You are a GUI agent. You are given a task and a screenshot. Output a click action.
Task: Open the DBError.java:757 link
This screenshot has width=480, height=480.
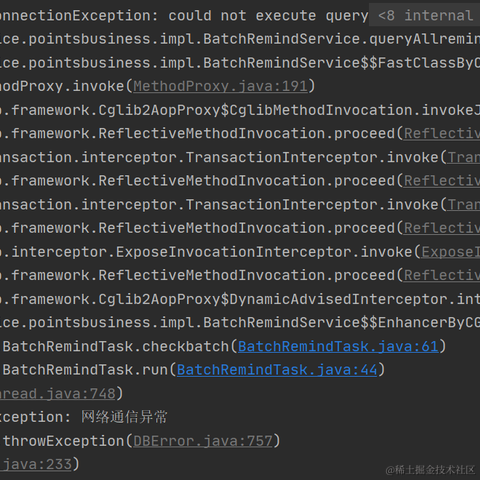203,441
